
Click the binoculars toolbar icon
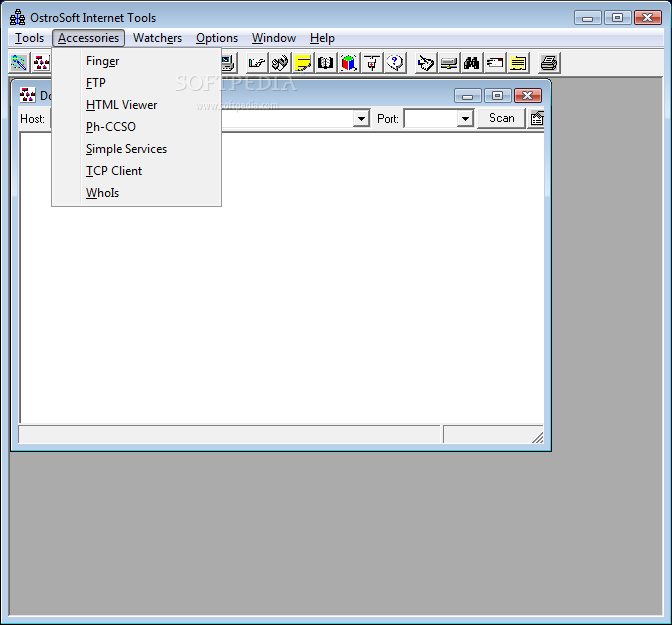472,63
